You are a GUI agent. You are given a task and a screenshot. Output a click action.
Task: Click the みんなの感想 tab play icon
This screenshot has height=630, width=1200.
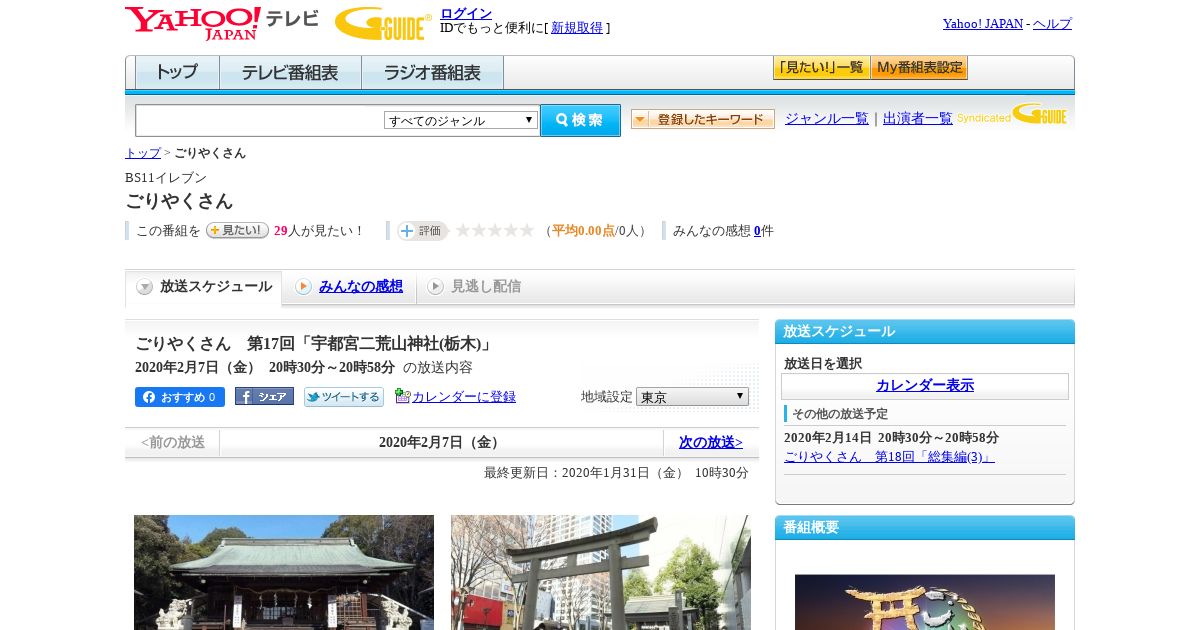point(303,287)
